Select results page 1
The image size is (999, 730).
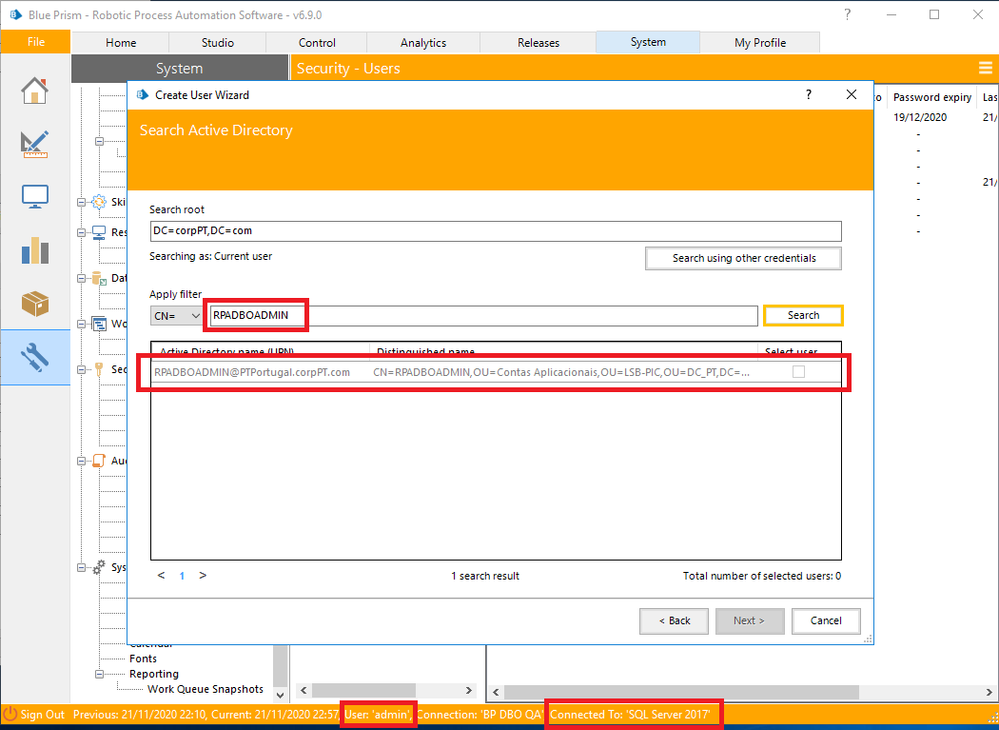tap(182, 576)
